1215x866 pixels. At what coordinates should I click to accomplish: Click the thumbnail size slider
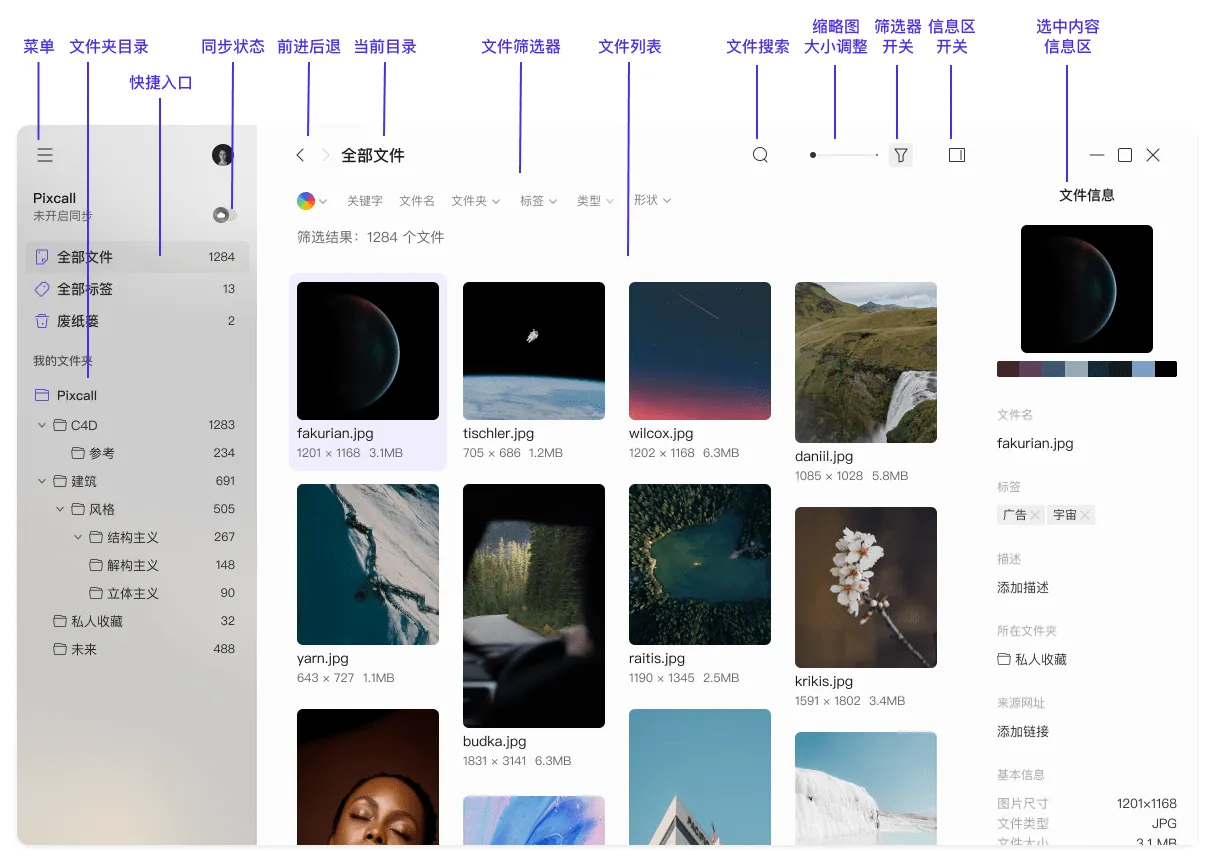point(845,155)
